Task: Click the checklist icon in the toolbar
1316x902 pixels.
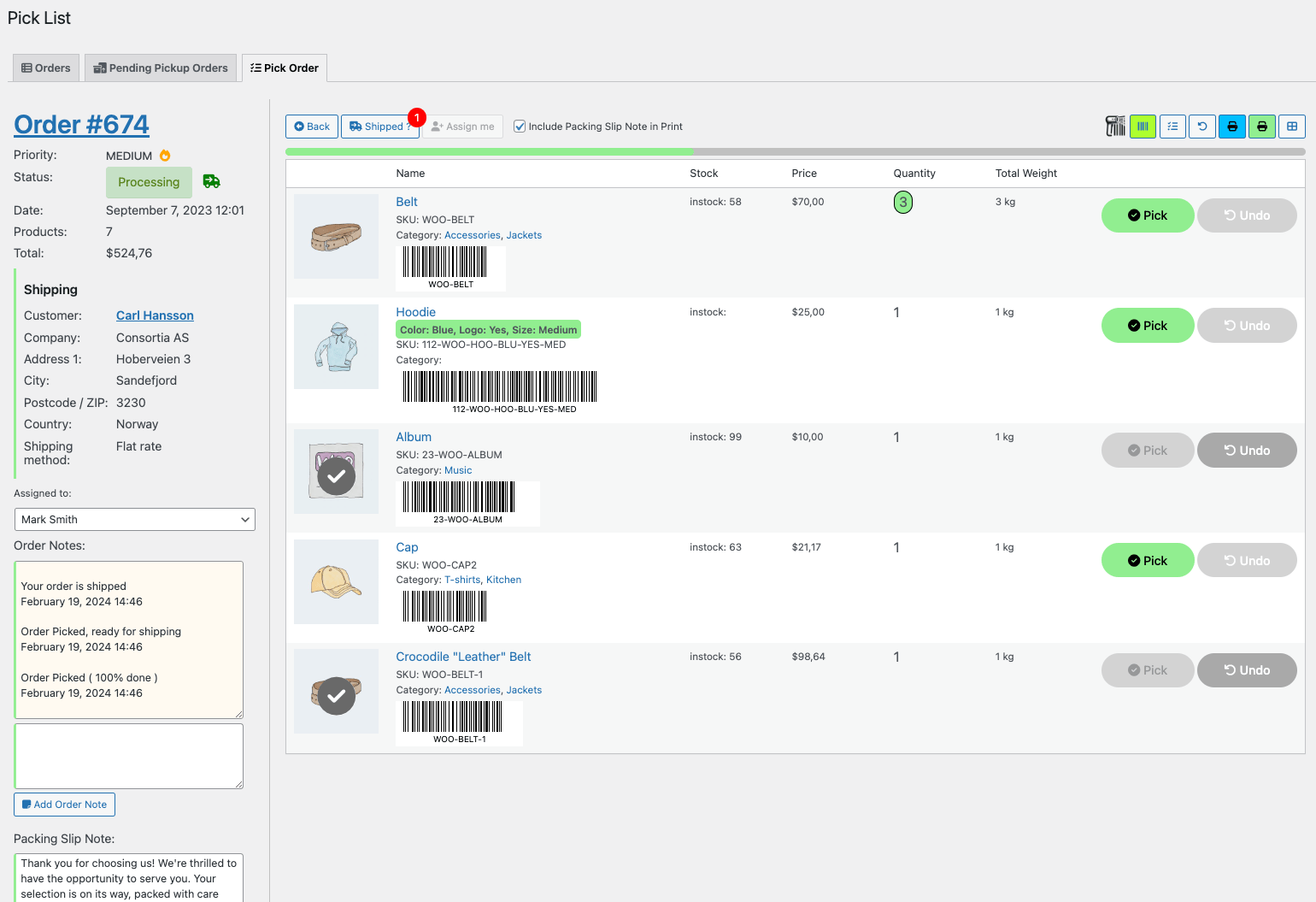Action: [1172, 127]
